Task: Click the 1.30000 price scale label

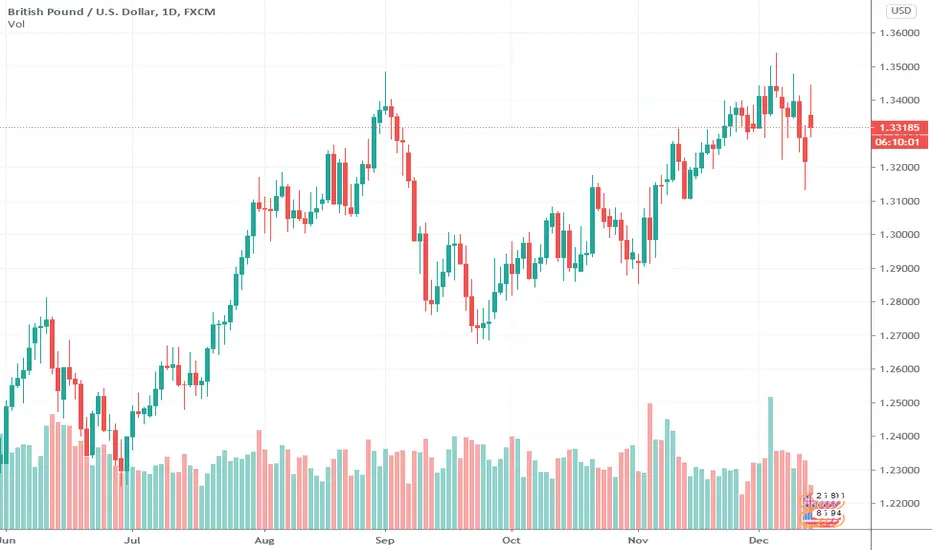Action: coord(899,235)
